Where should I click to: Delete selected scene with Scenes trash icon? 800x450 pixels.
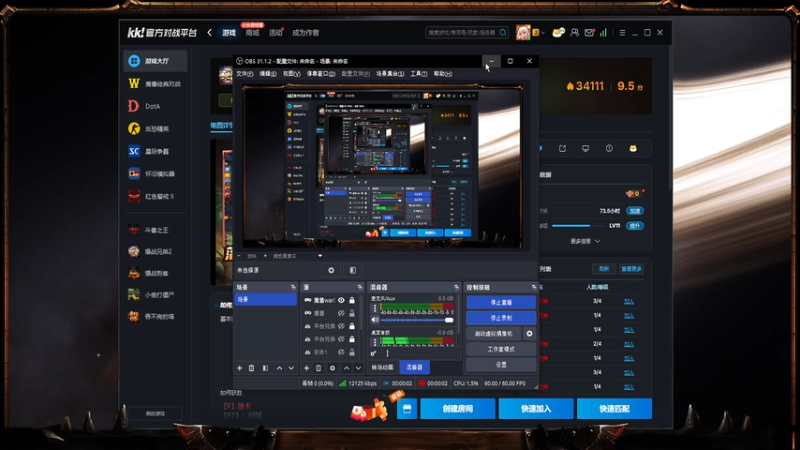[252, 368]
